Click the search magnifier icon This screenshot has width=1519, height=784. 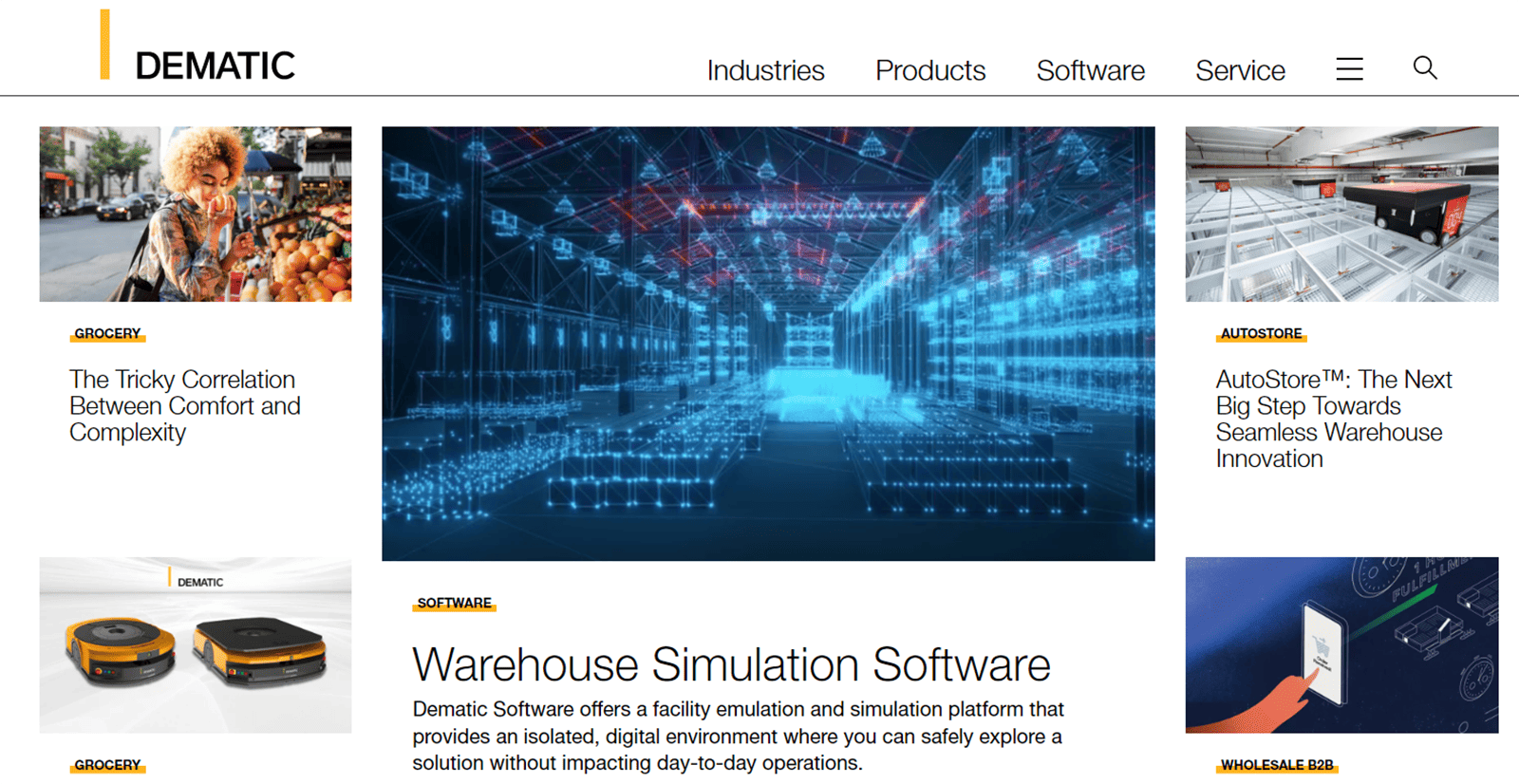coord(1424,67)
